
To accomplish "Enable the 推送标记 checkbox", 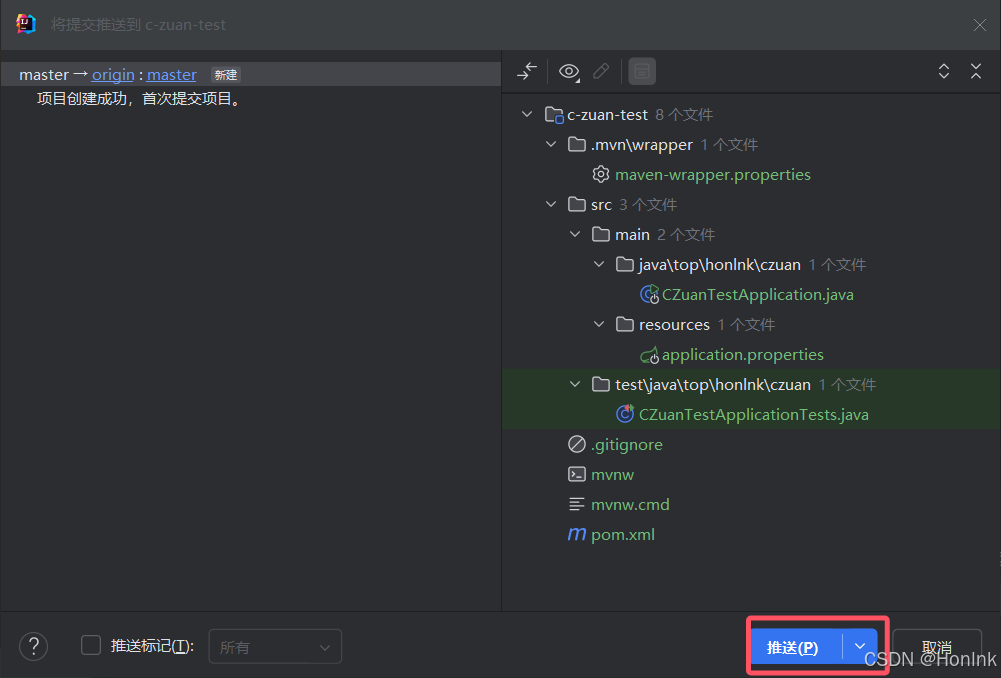I will 91,645.
